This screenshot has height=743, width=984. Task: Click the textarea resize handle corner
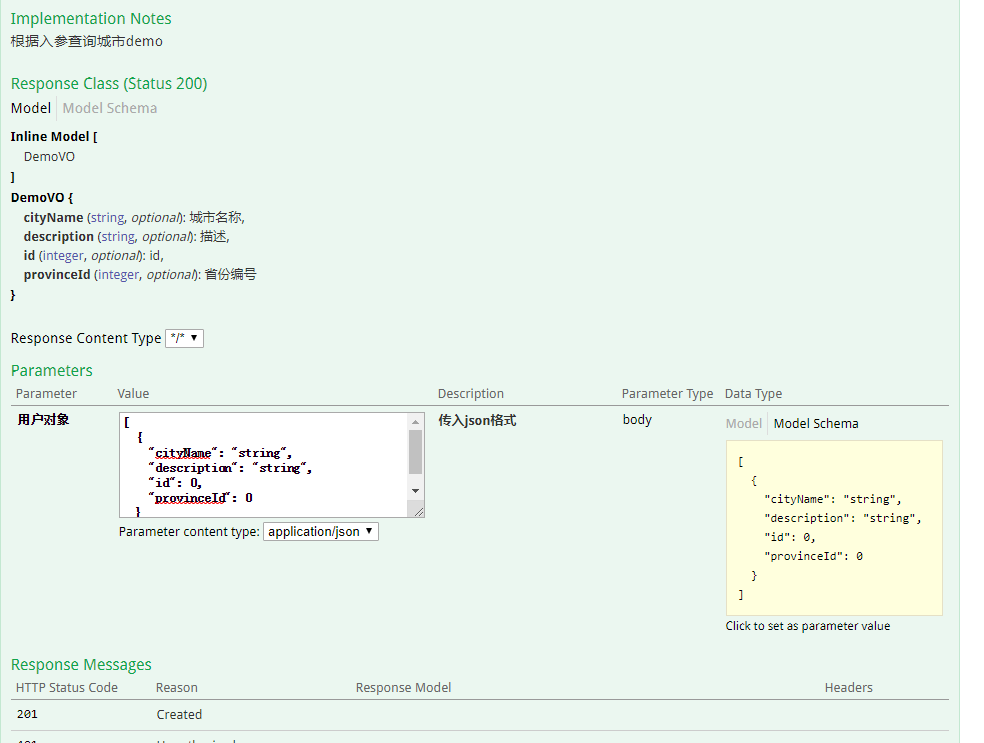tap(419, 511)
